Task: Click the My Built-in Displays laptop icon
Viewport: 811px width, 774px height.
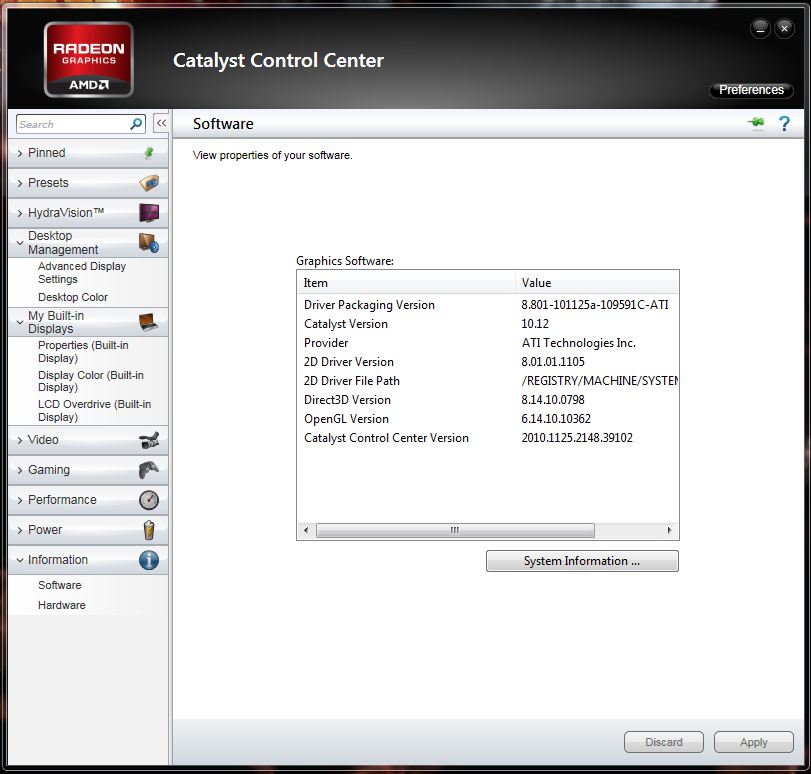Action: 149,322
